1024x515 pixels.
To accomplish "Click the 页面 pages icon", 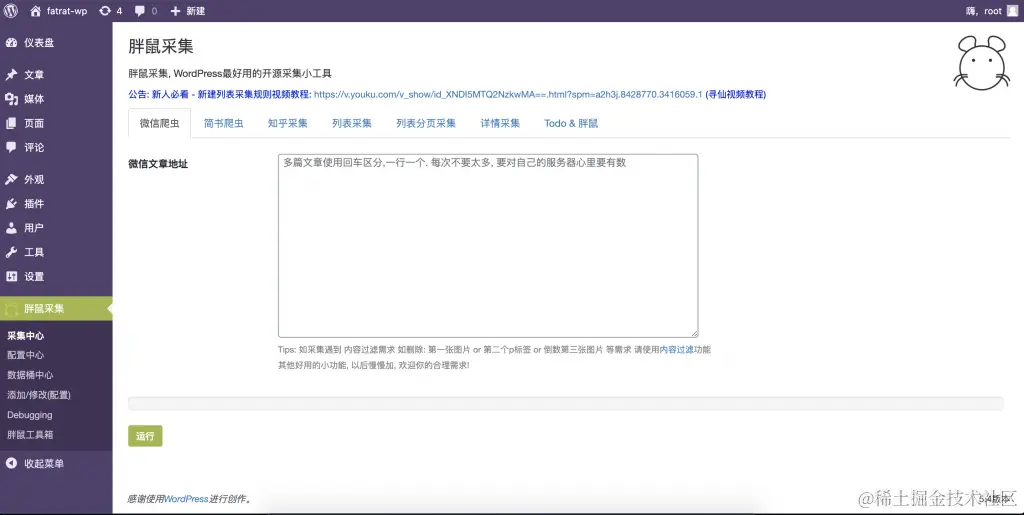I will click(x=11, y=123).
